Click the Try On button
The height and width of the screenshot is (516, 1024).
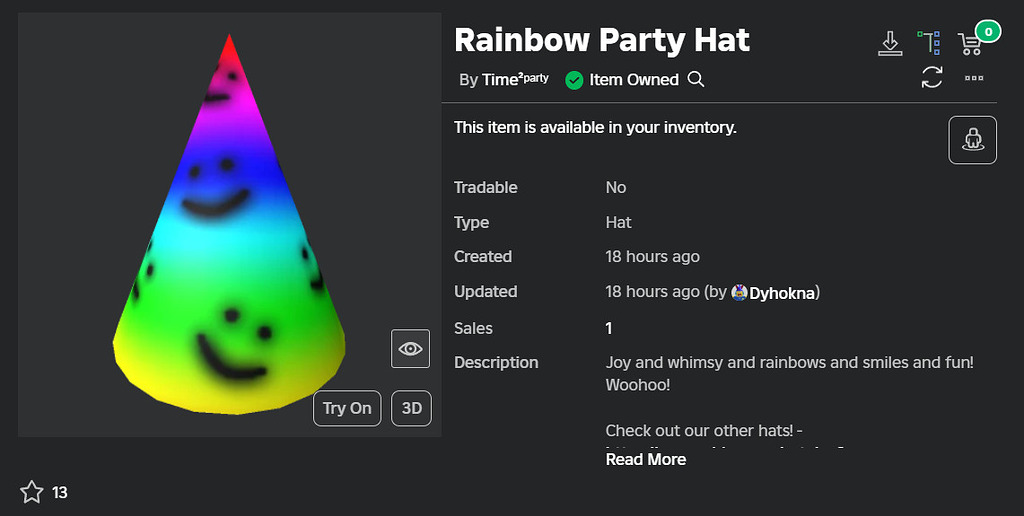pos(347,408)
